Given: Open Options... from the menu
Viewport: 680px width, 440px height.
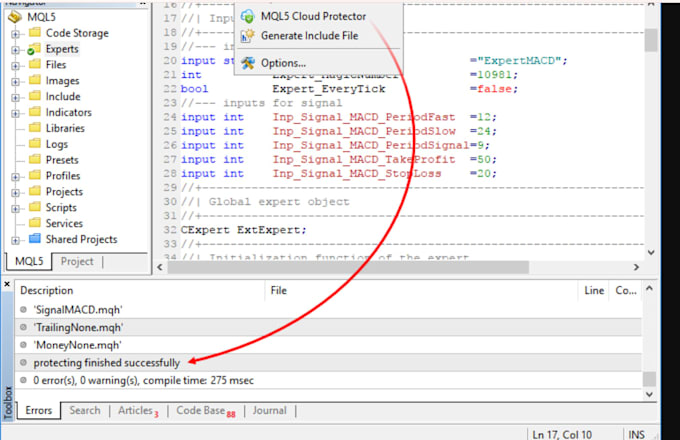Looking at the screenshot, I should click(318, 63).
